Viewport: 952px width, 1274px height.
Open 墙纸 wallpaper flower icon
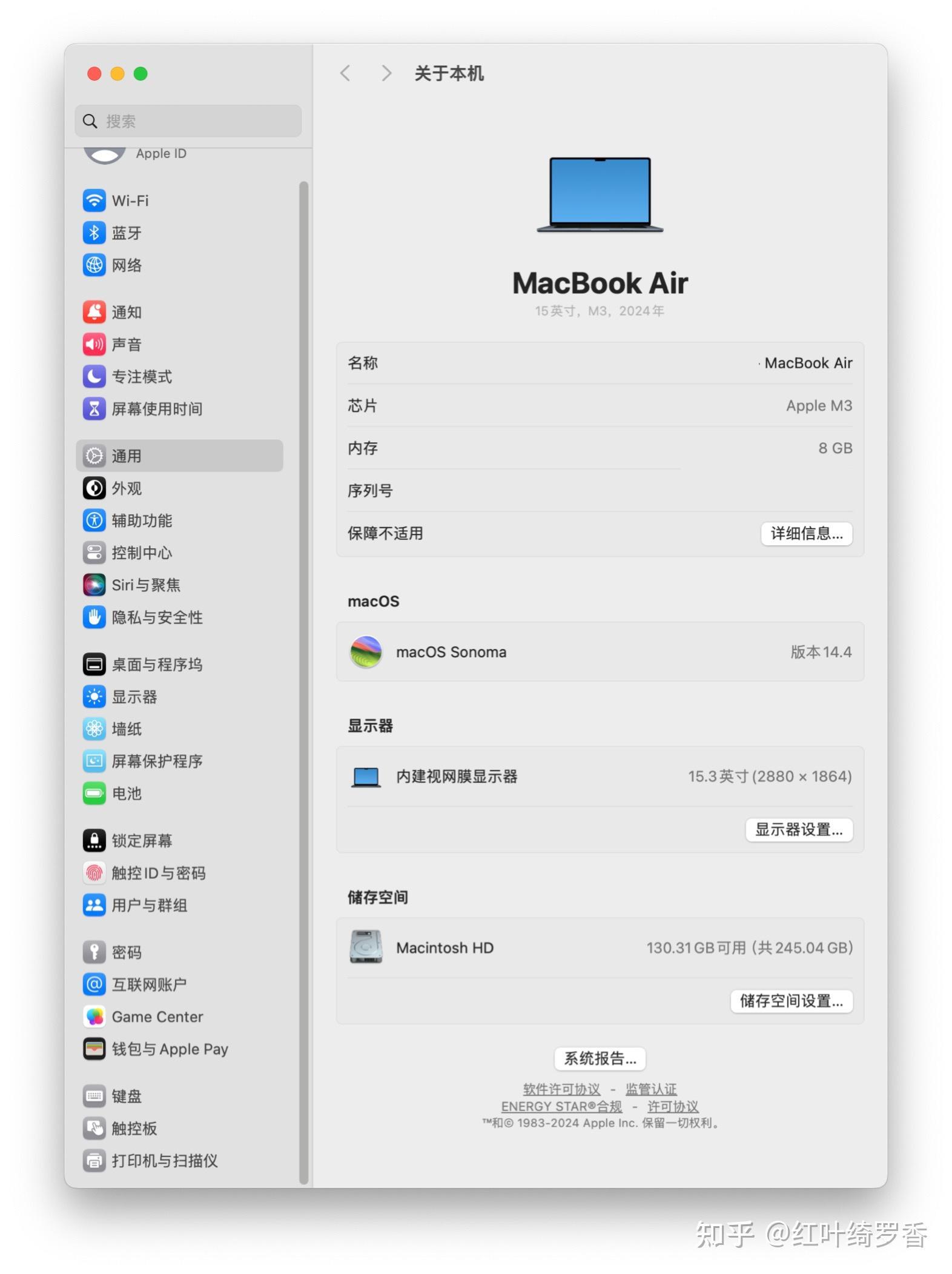point(94,729)
